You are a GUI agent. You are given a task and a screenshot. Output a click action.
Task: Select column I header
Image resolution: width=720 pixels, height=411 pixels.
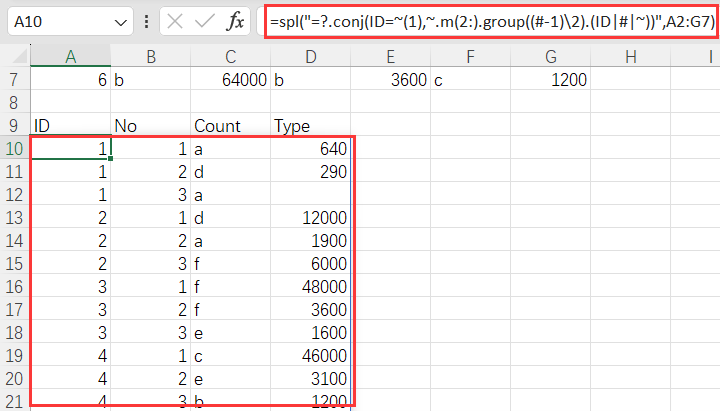pos(708,58)
